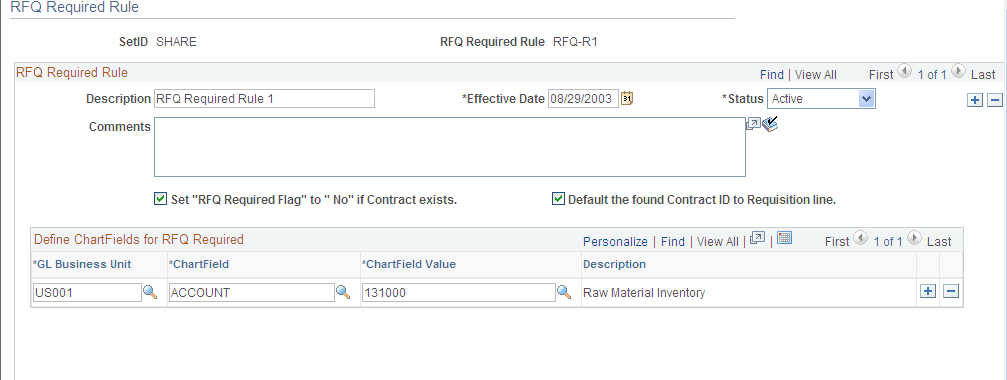This screenshot has height=380, width=1007.
Task: Open the Status dropdown
Action: (821, 99)
